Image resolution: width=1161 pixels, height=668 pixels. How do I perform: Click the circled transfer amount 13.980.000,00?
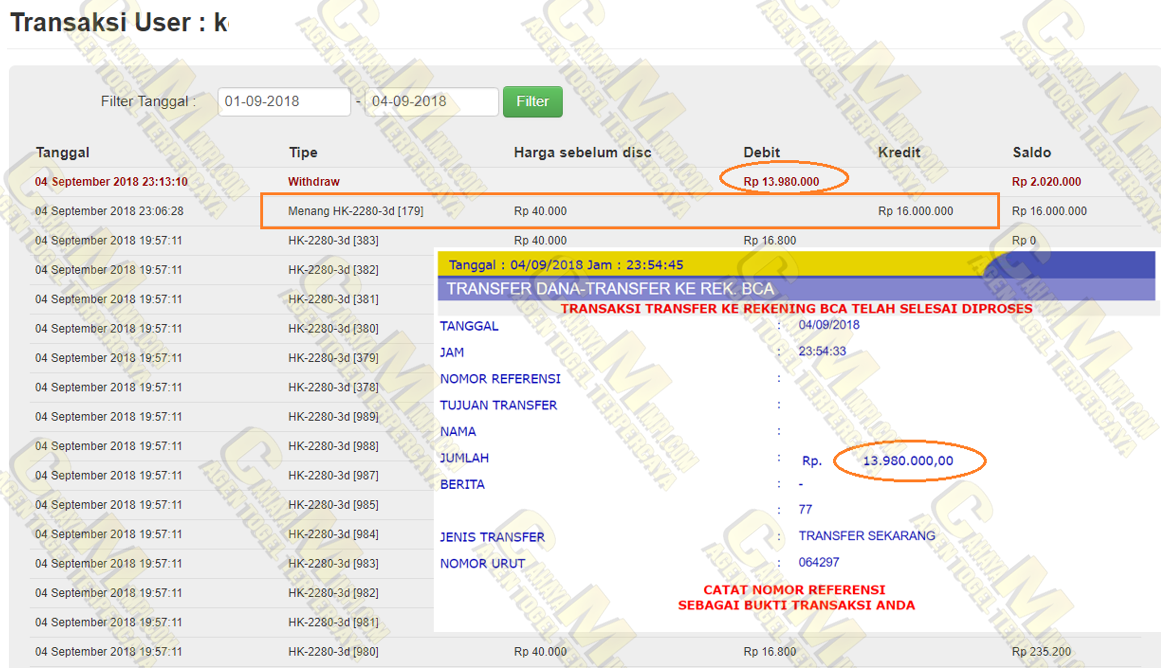coord(908,461)
